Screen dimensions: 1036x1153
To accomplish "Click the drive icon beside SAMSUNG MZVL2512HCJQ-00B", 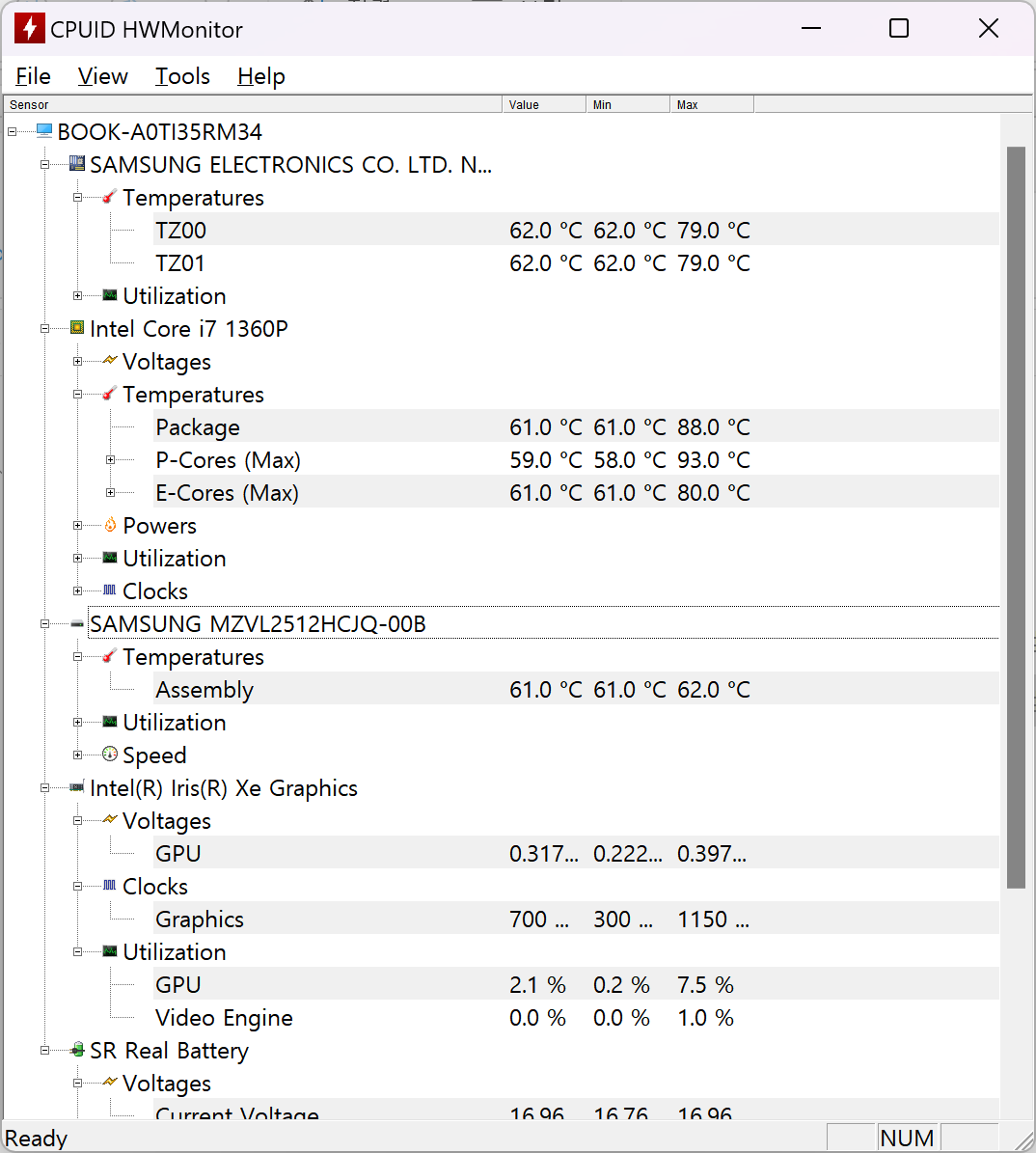I will click(x=76, y=623).
